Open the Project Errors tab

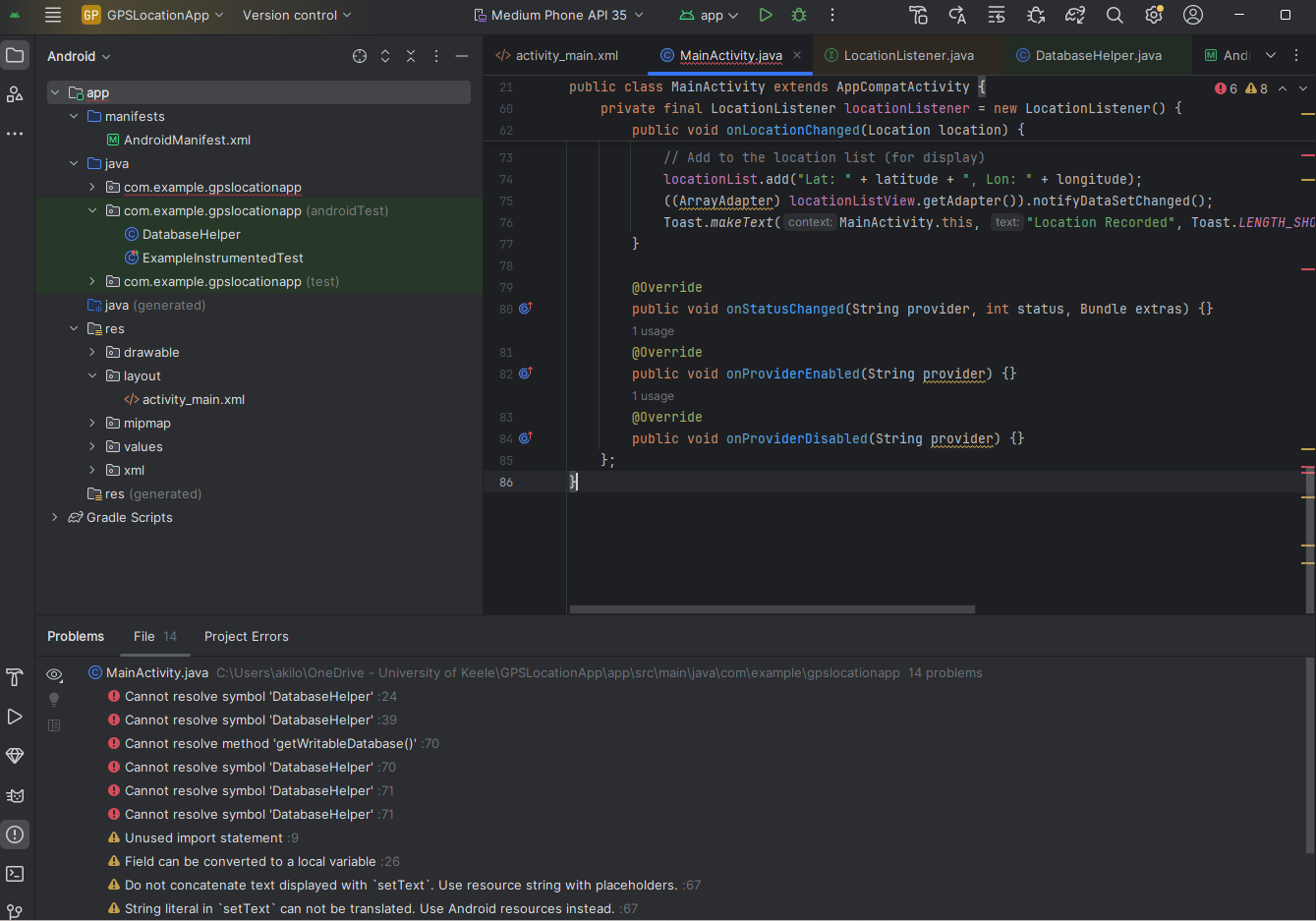coord(246,636)
